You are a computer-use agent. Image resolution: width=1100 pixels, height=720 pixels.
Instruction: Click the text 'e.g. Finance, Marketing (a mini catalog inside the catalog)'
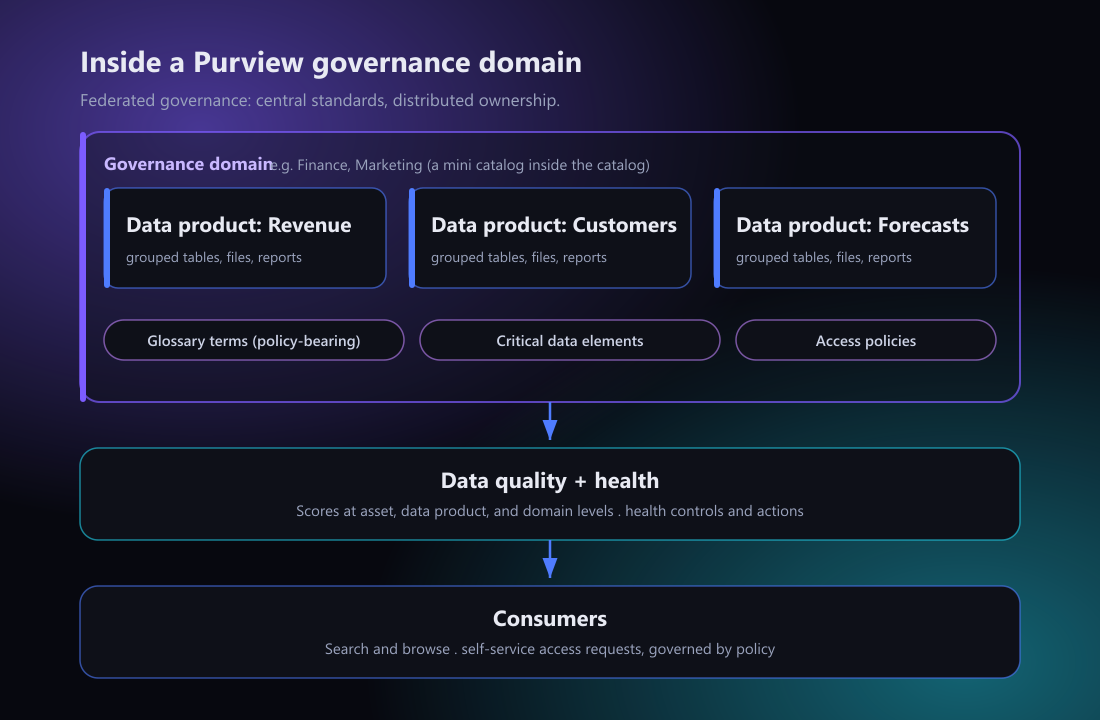[460, 166]
